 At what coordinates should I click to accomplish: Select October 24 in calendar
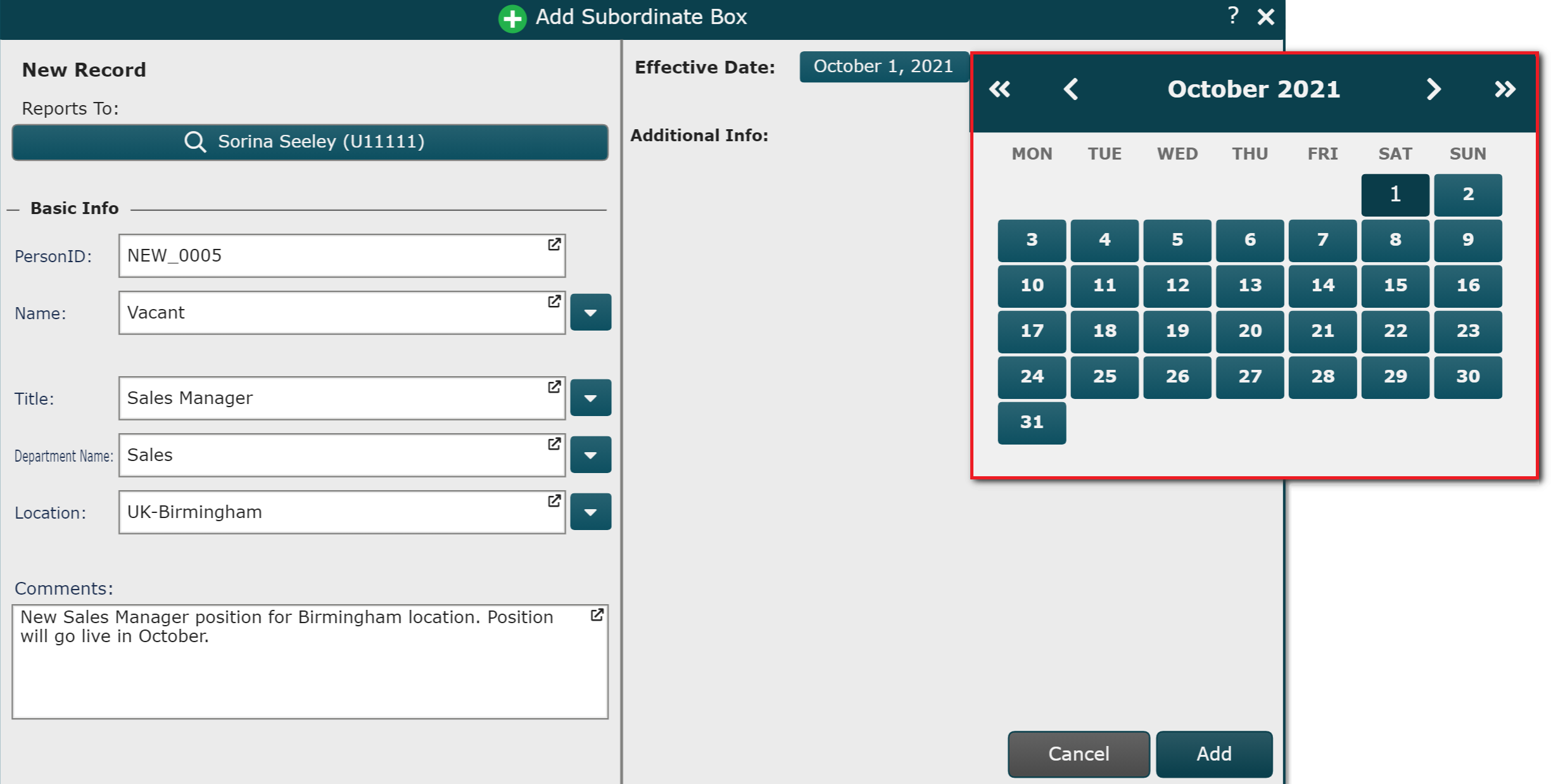1032,377
